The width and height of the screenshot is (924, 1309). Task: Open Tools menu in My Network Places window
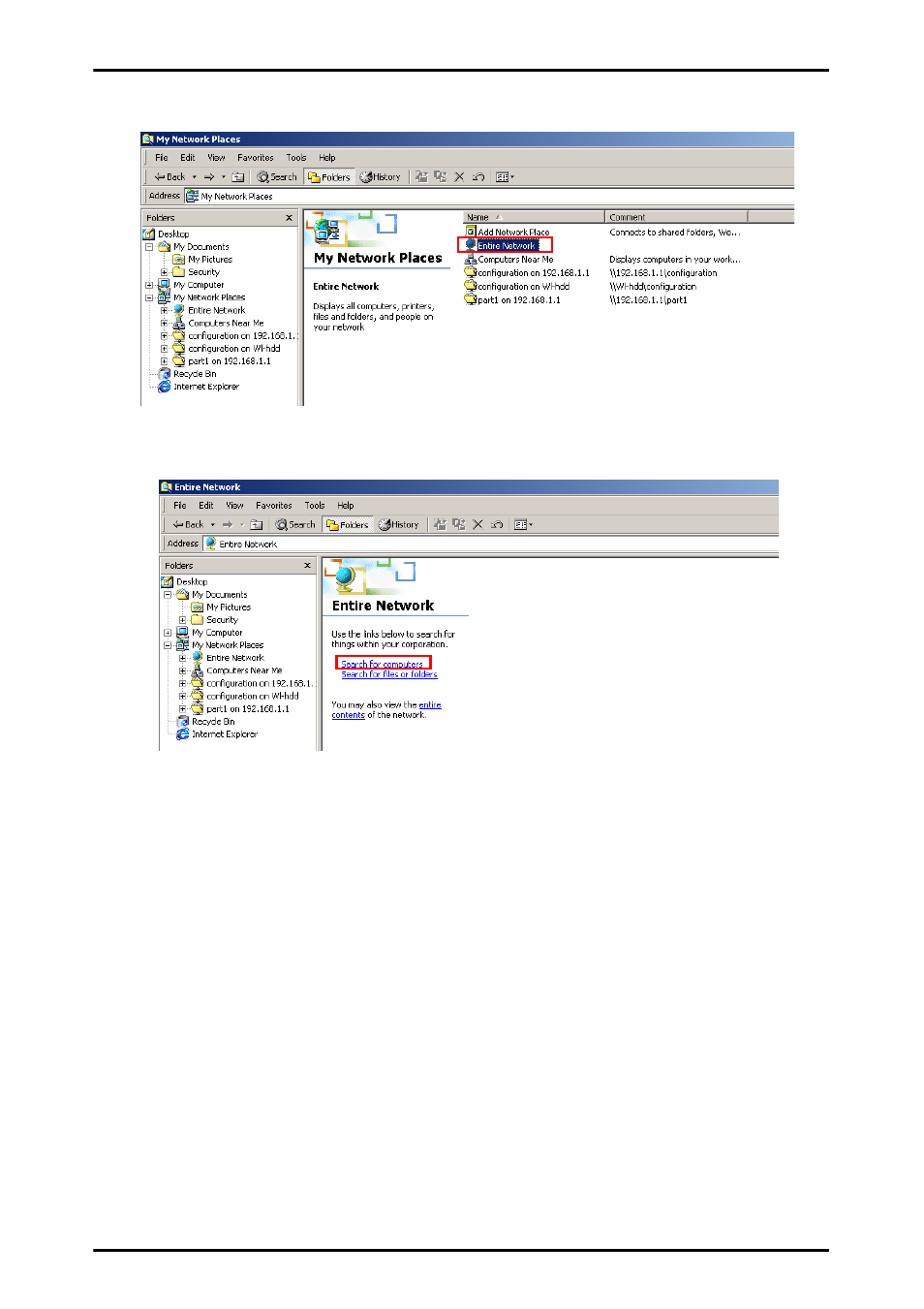pos(296,158)
